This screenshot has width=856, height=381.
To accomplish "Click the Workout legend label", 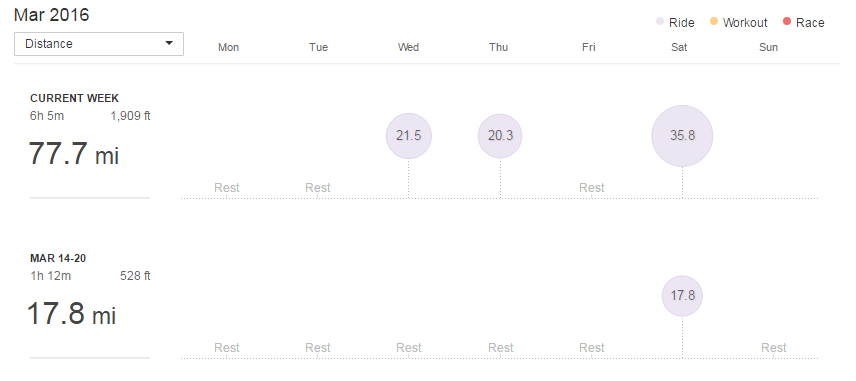I will click(745, 23).
